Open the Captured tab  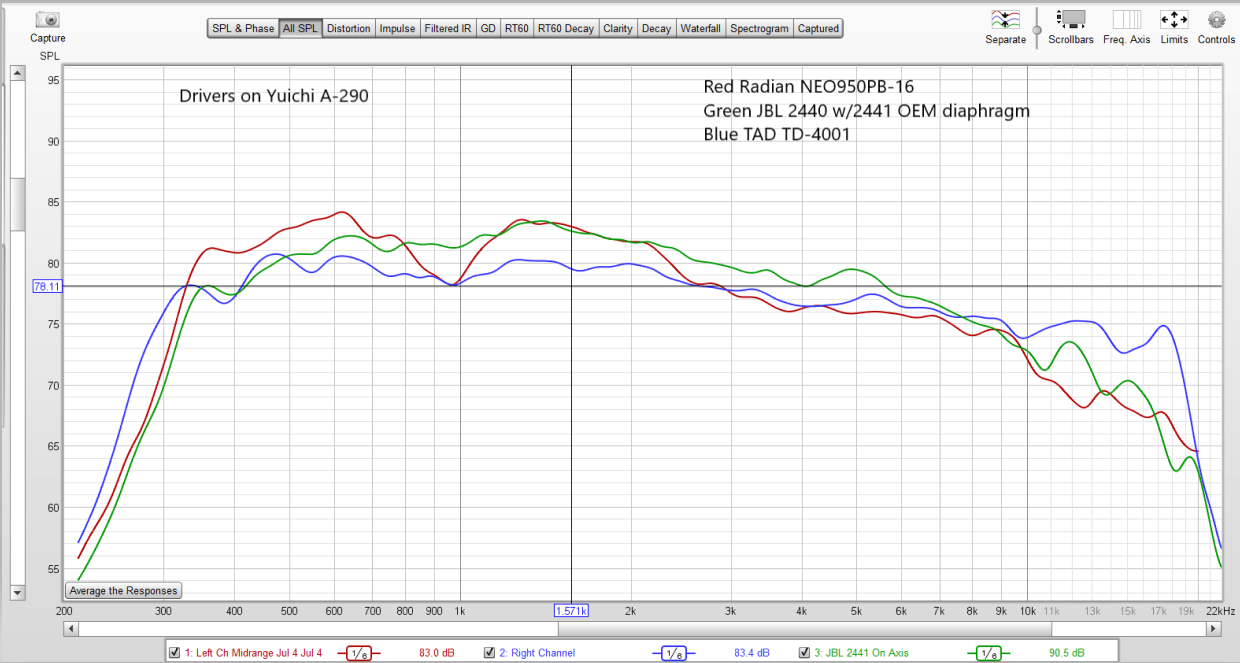[818, 28]
